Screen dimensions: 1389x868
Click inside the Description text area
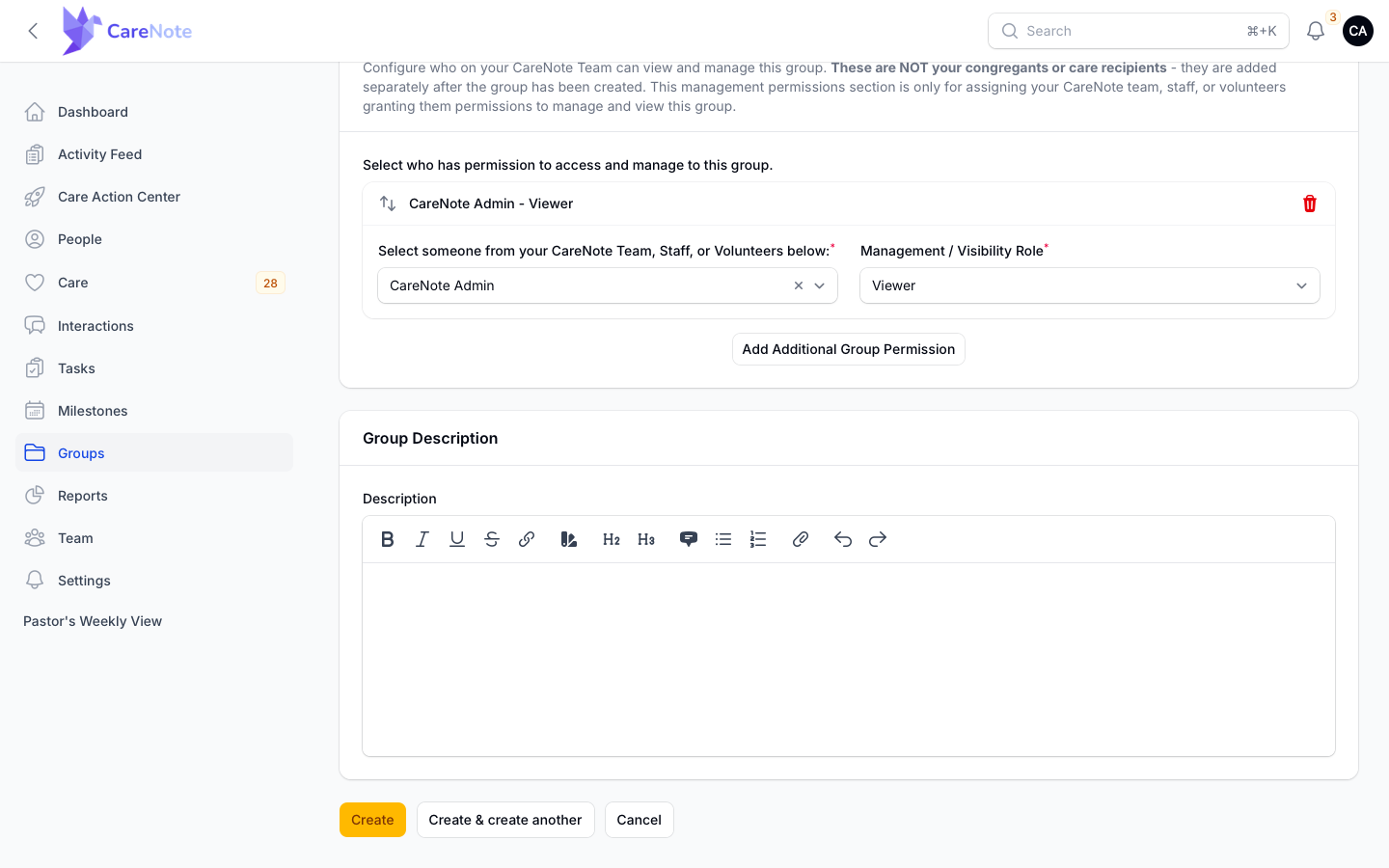point(849,660)
